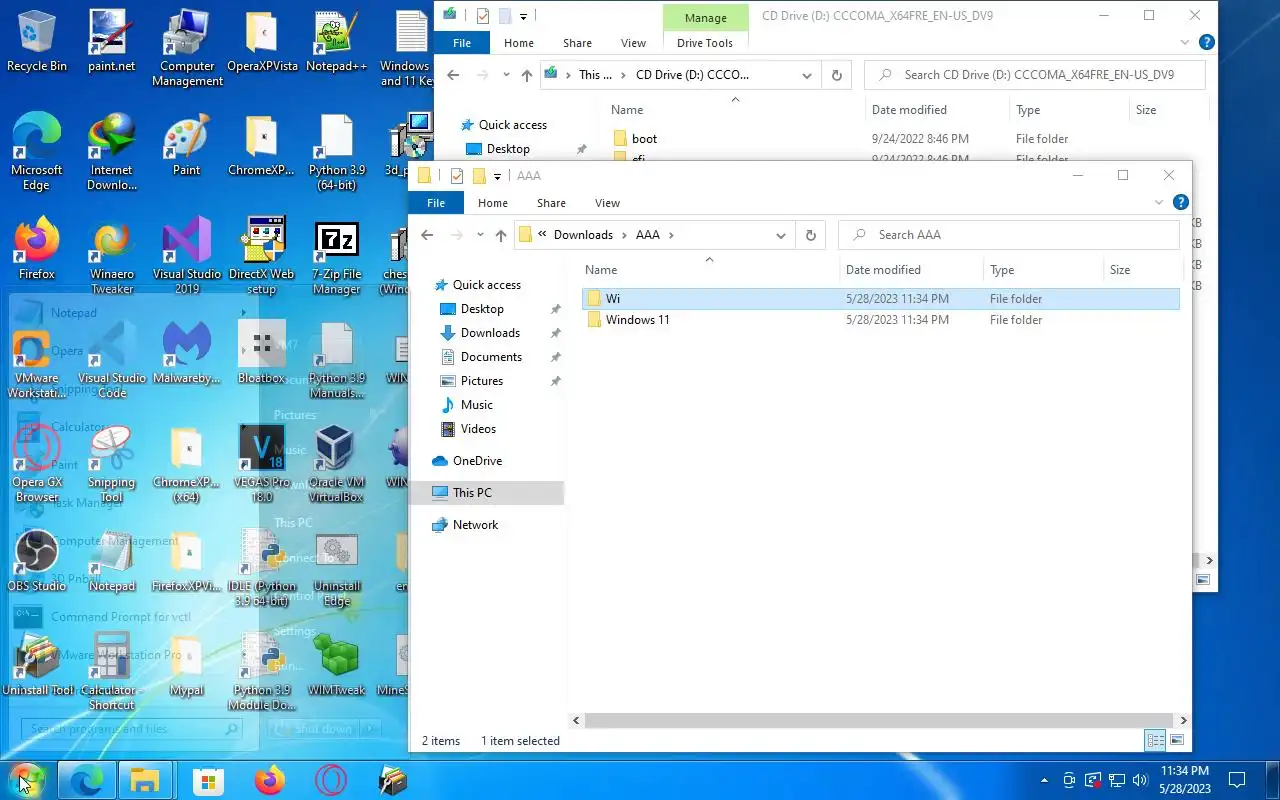Click the Search CD Drive input field
This screenshot has height=800, width=1280.
(1035, 75)
